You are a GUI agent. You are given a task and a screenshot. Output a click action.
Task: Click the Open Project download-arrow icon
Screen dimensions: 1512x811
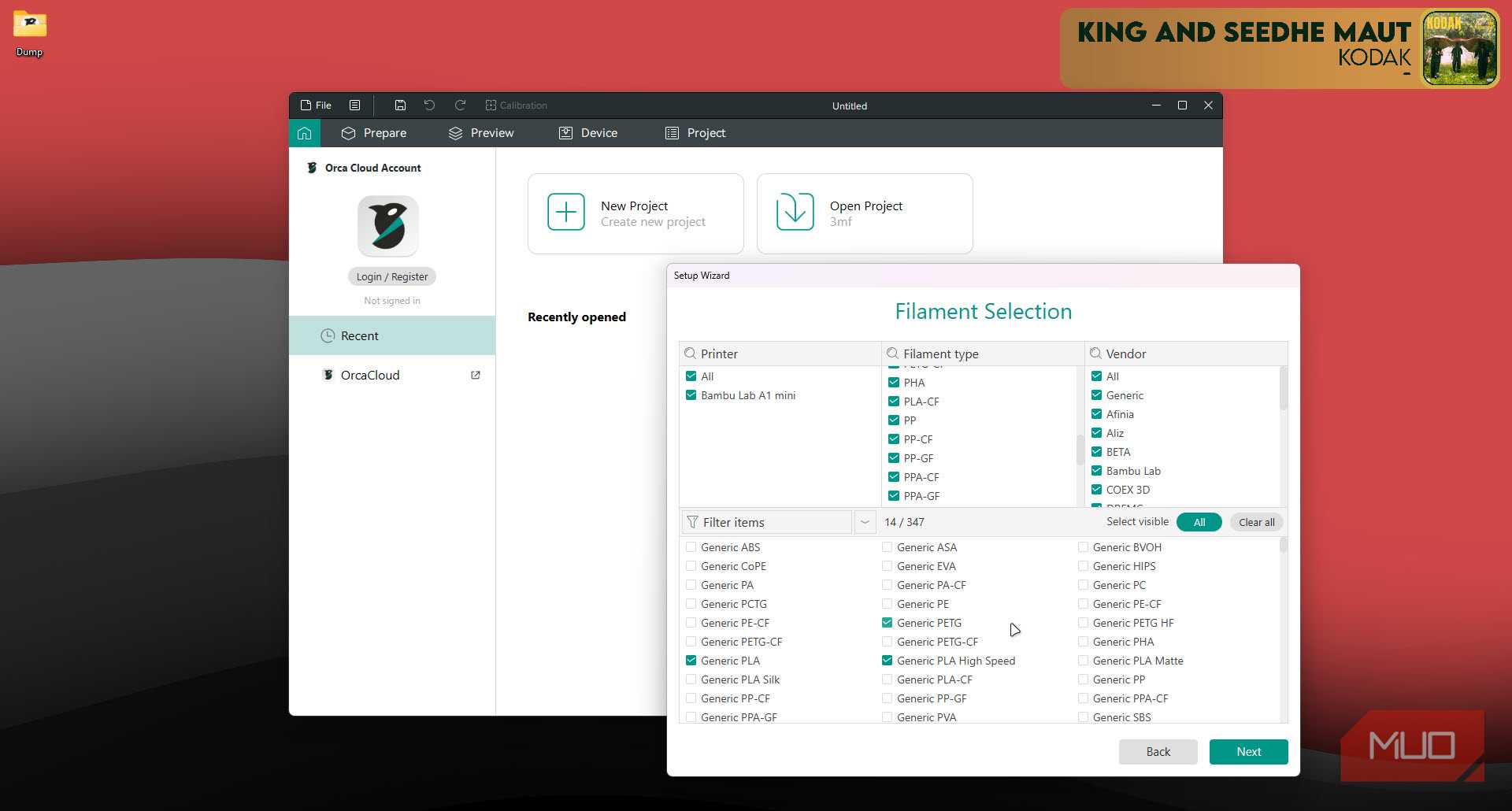pyautogui.click(x=795, y=212)
